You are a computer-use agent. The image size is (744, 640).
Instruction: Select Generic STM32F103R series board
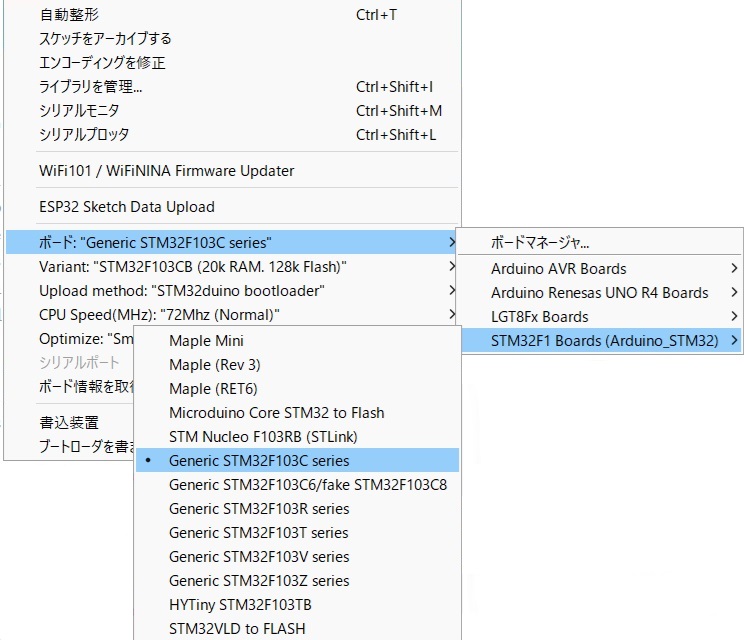pyautogui.click(x=298, y=509)
